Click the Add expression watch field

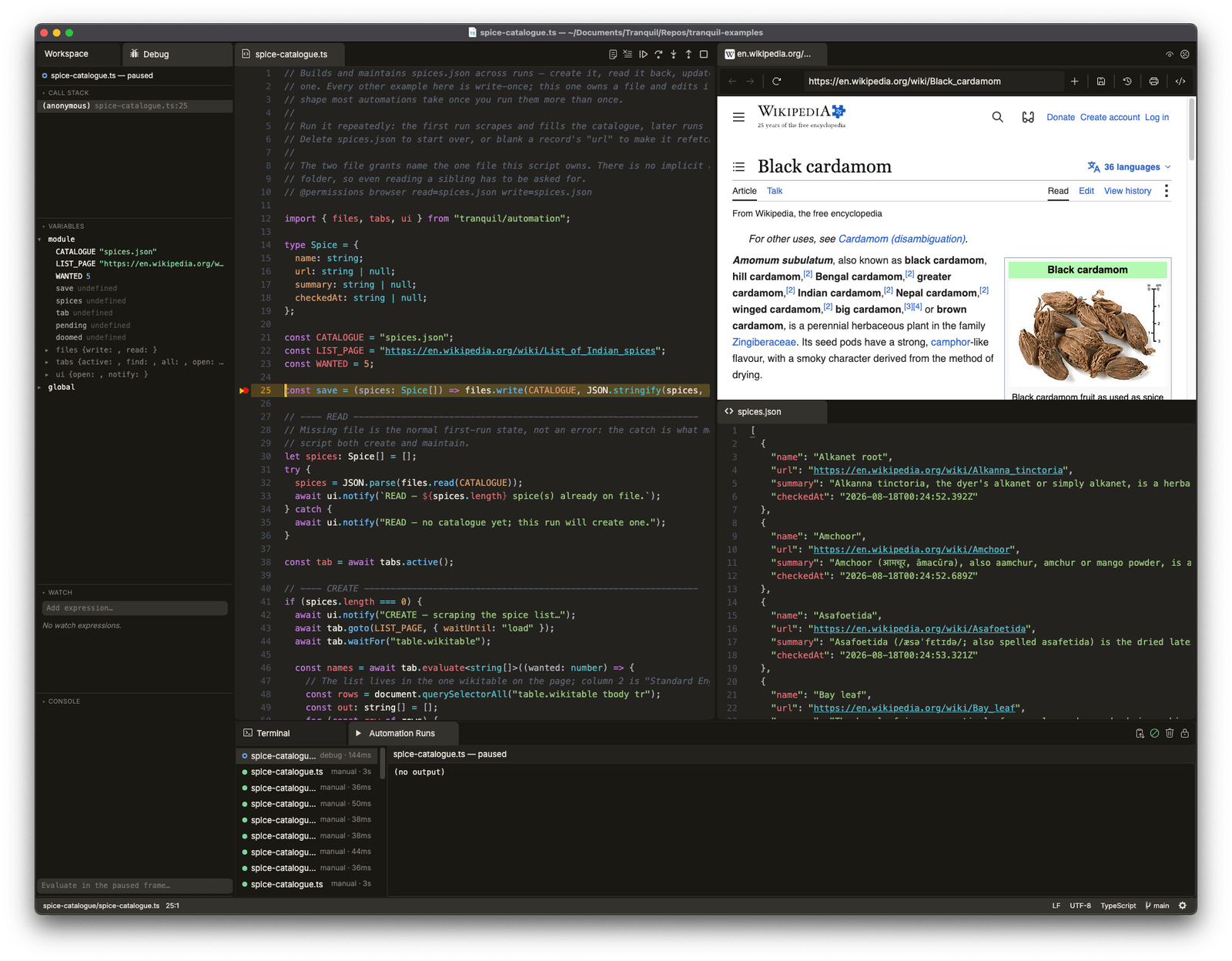coord(135,608)
